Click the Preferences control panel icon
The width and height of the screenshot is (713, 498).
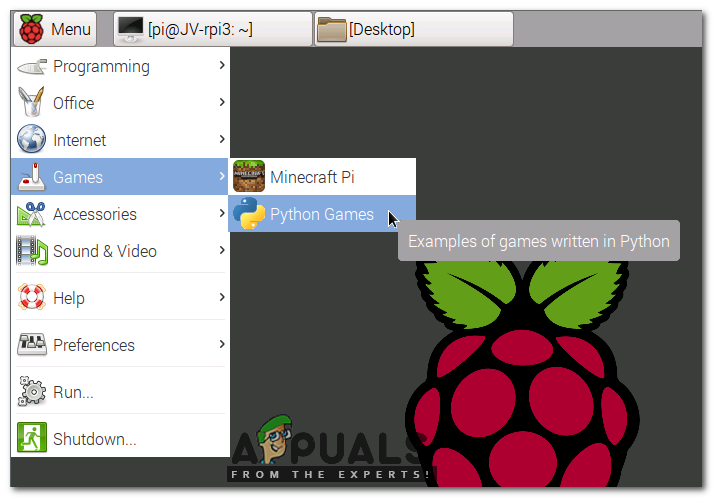pos(31,344)
